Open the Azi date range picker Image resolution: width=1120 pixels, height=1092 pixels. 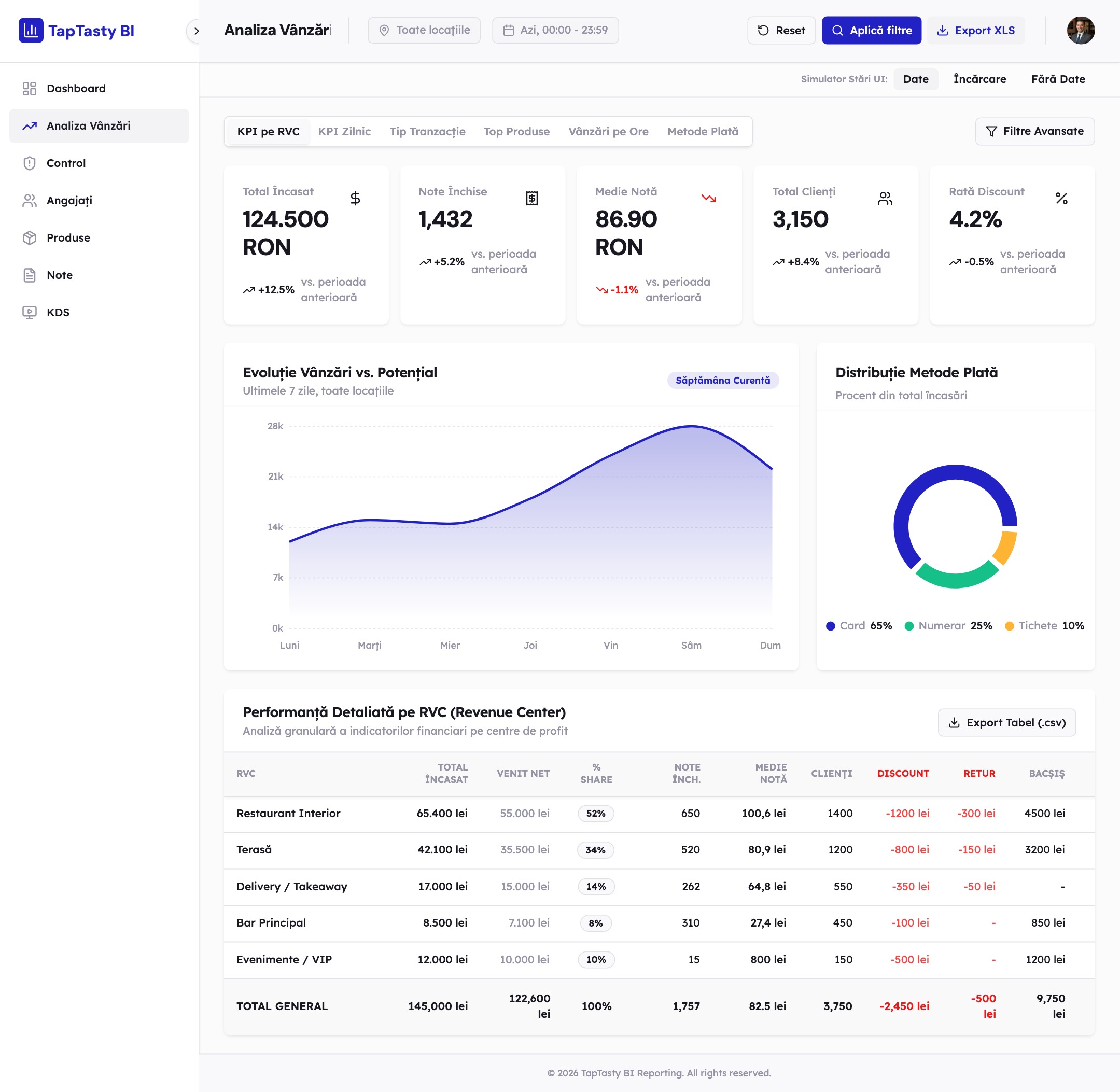[x=555, y=31]
